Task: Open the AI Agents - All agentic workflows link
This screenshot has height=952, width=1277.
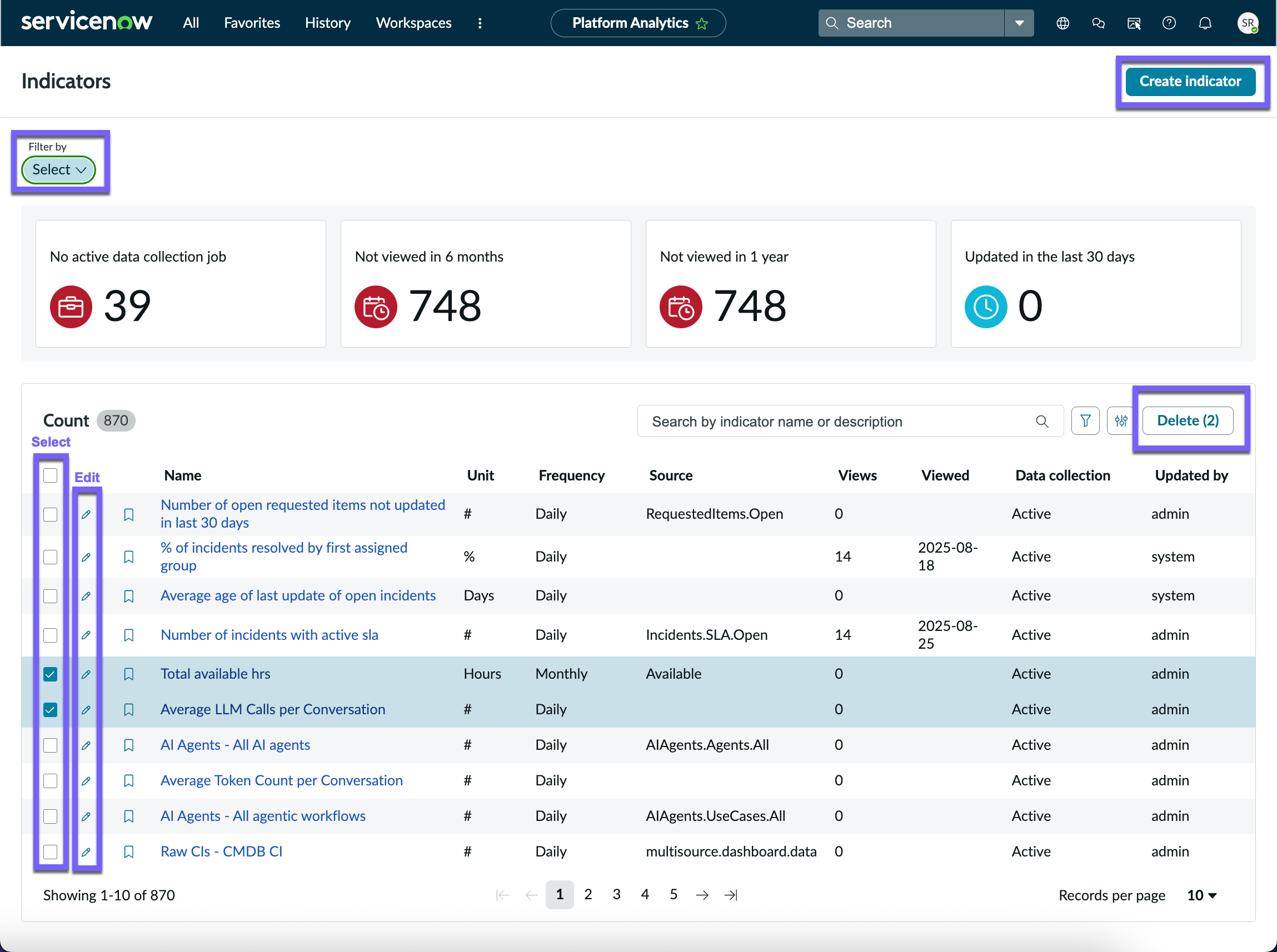Action: (263, 816)
